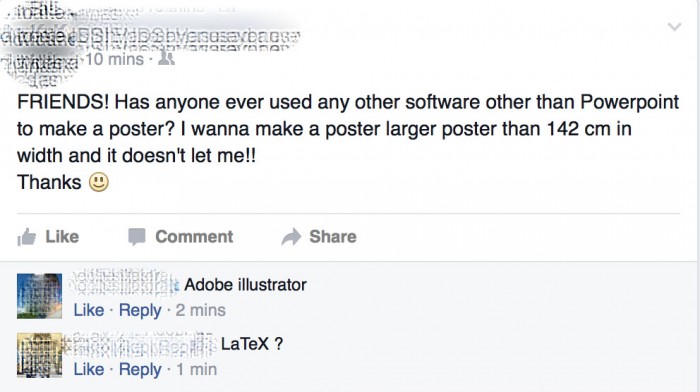Click the smiley emoji after Thanks
Viewport: 700px width, 392px height.
[x=99, y=182]
